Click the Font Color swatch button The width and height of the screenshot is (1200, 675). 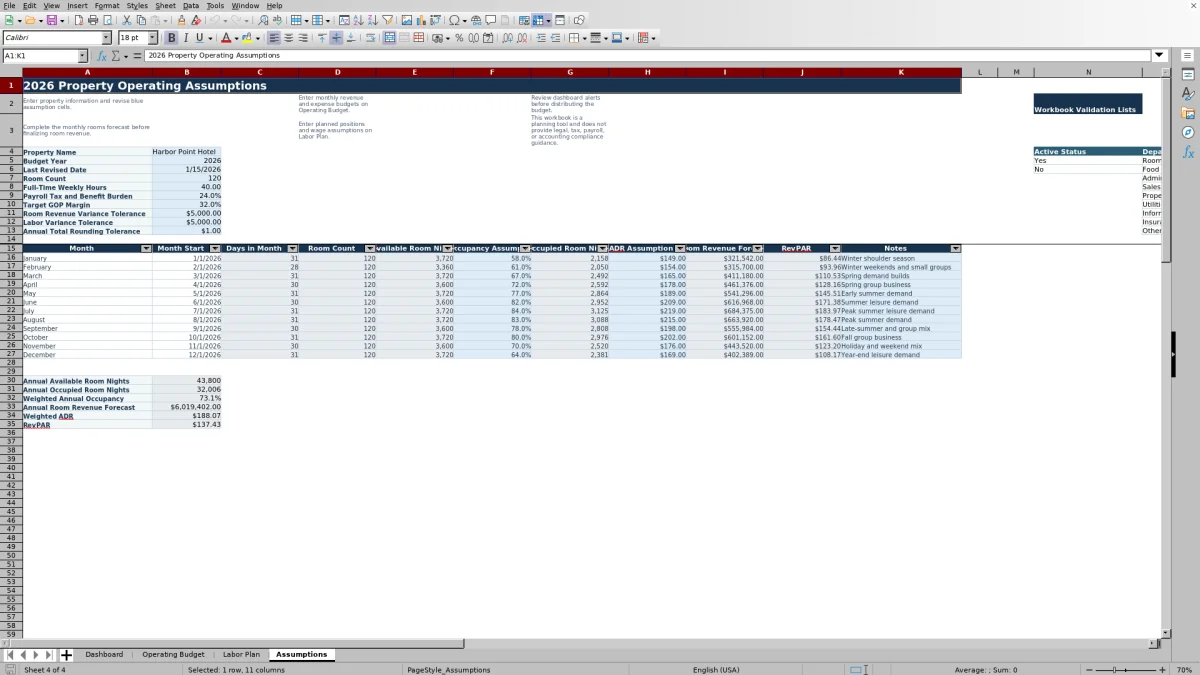(225, 38)
